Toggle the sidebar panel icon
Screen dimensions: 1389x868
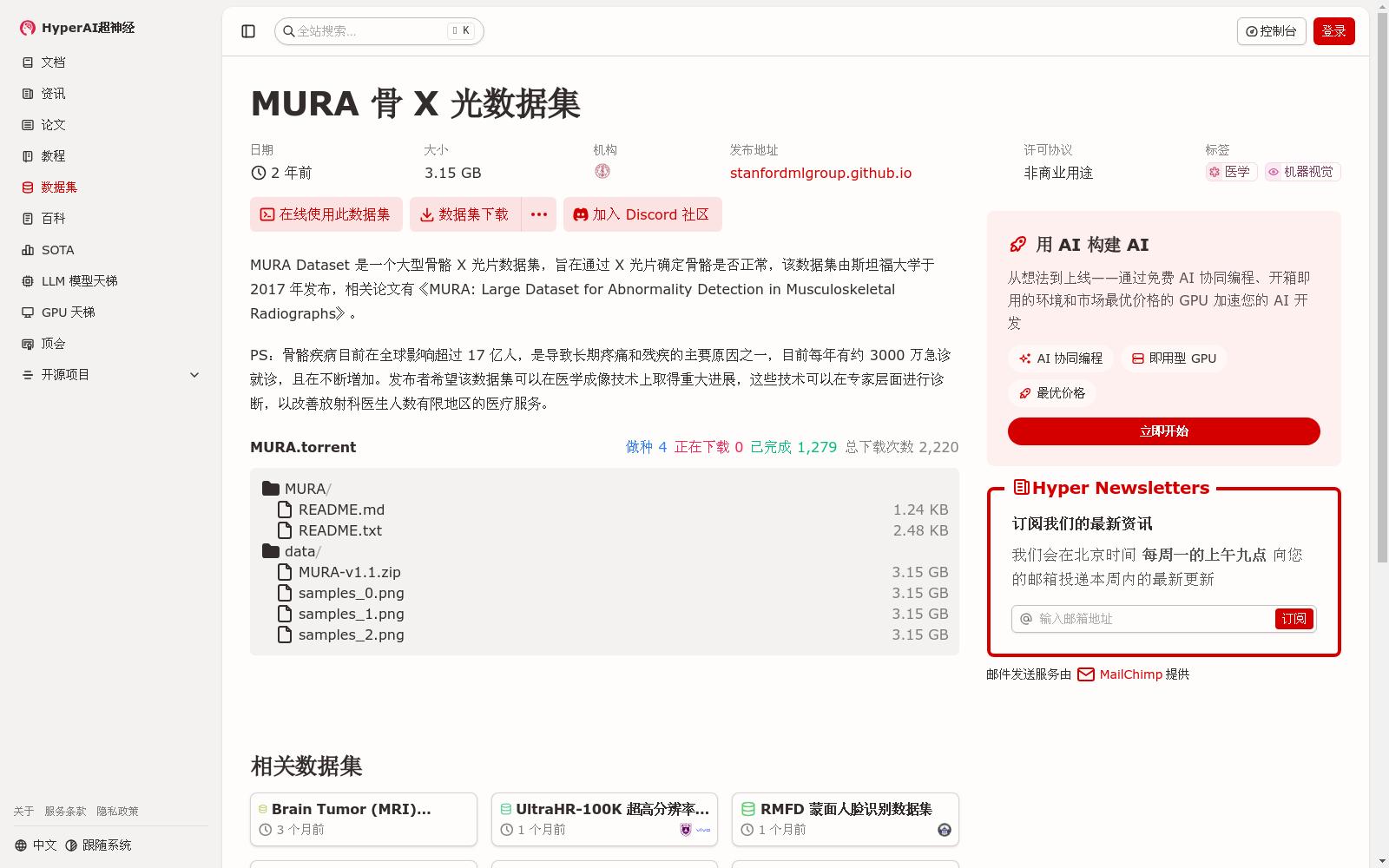[x=248, y=31]
